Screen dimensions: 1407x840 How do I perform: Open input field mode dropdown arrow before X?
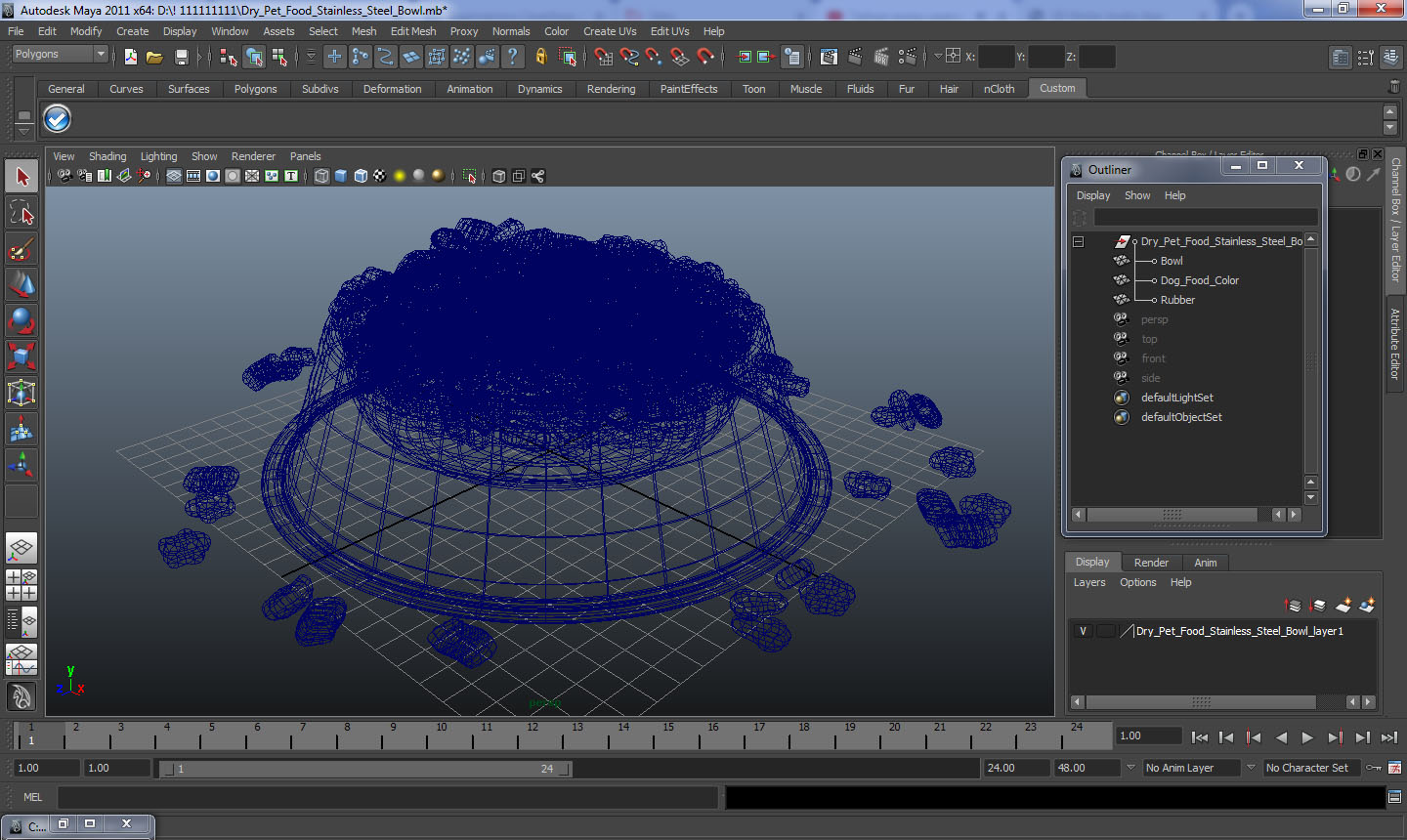[x=938, y=57]
